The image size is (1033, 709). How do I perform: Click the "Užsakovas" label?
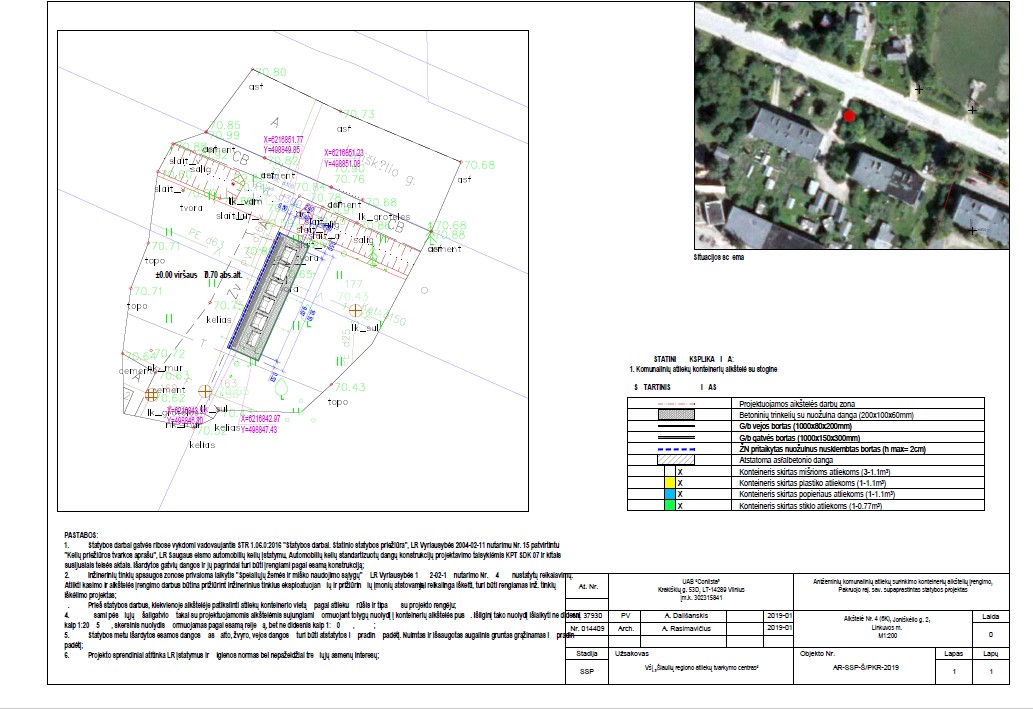[x=632, y=654]
